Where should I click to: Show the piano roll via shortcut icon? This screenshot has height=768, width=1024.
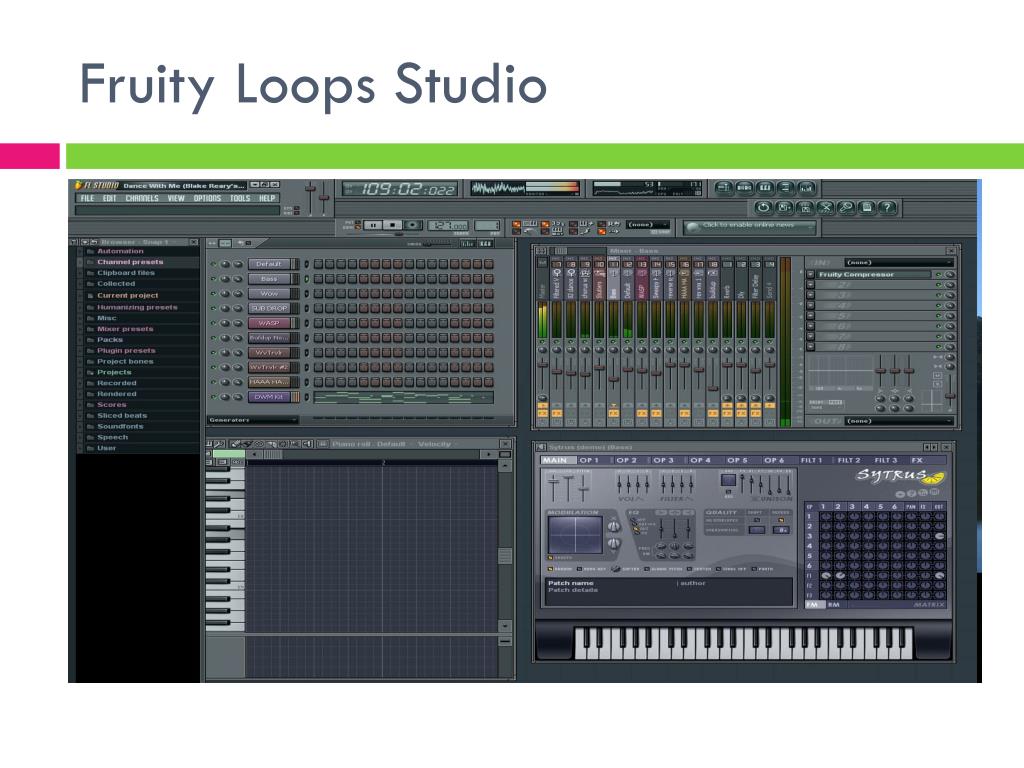click(765, 188)
